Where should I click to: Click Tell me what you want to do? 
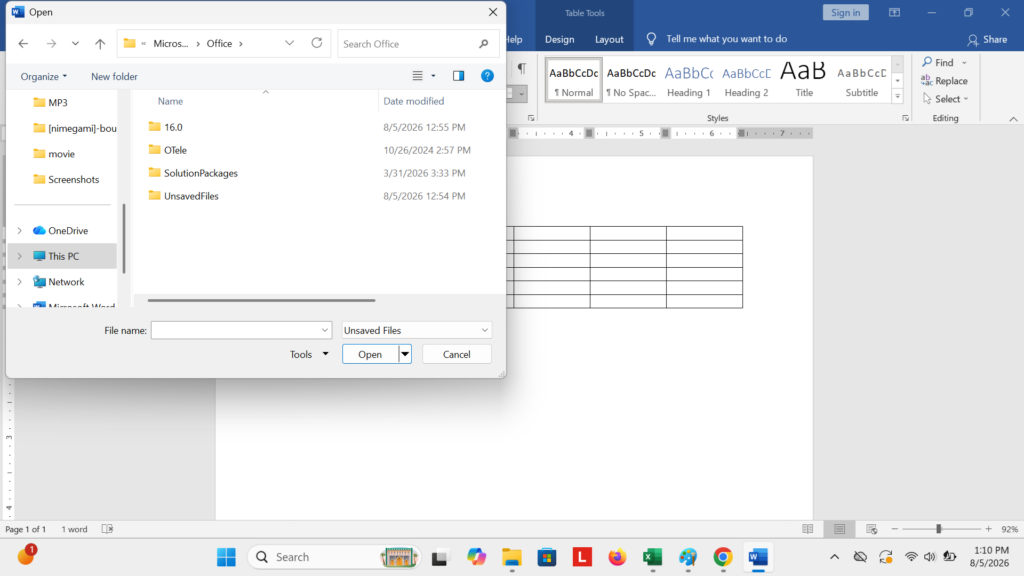[726, 39]
